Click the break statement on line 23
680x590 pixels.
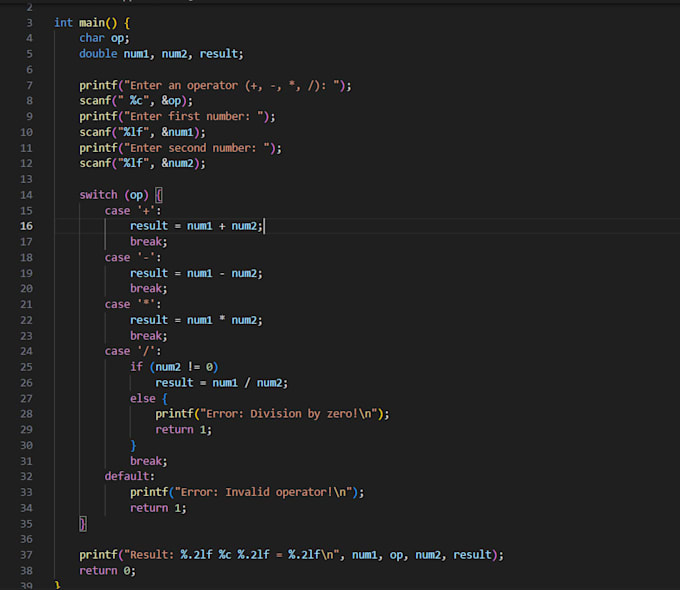point(149,336)
